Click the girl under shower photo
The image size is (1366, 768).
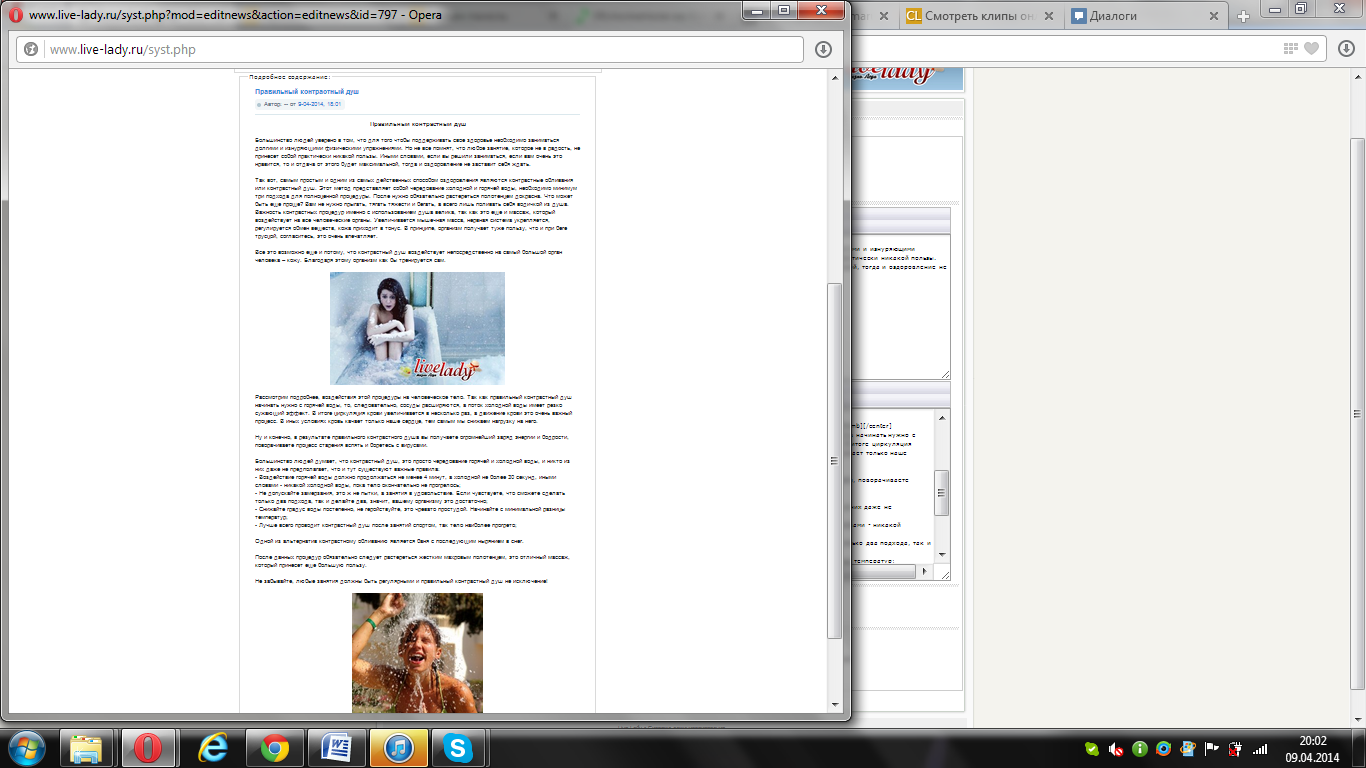pyautogui.click(x=417, y=652)
